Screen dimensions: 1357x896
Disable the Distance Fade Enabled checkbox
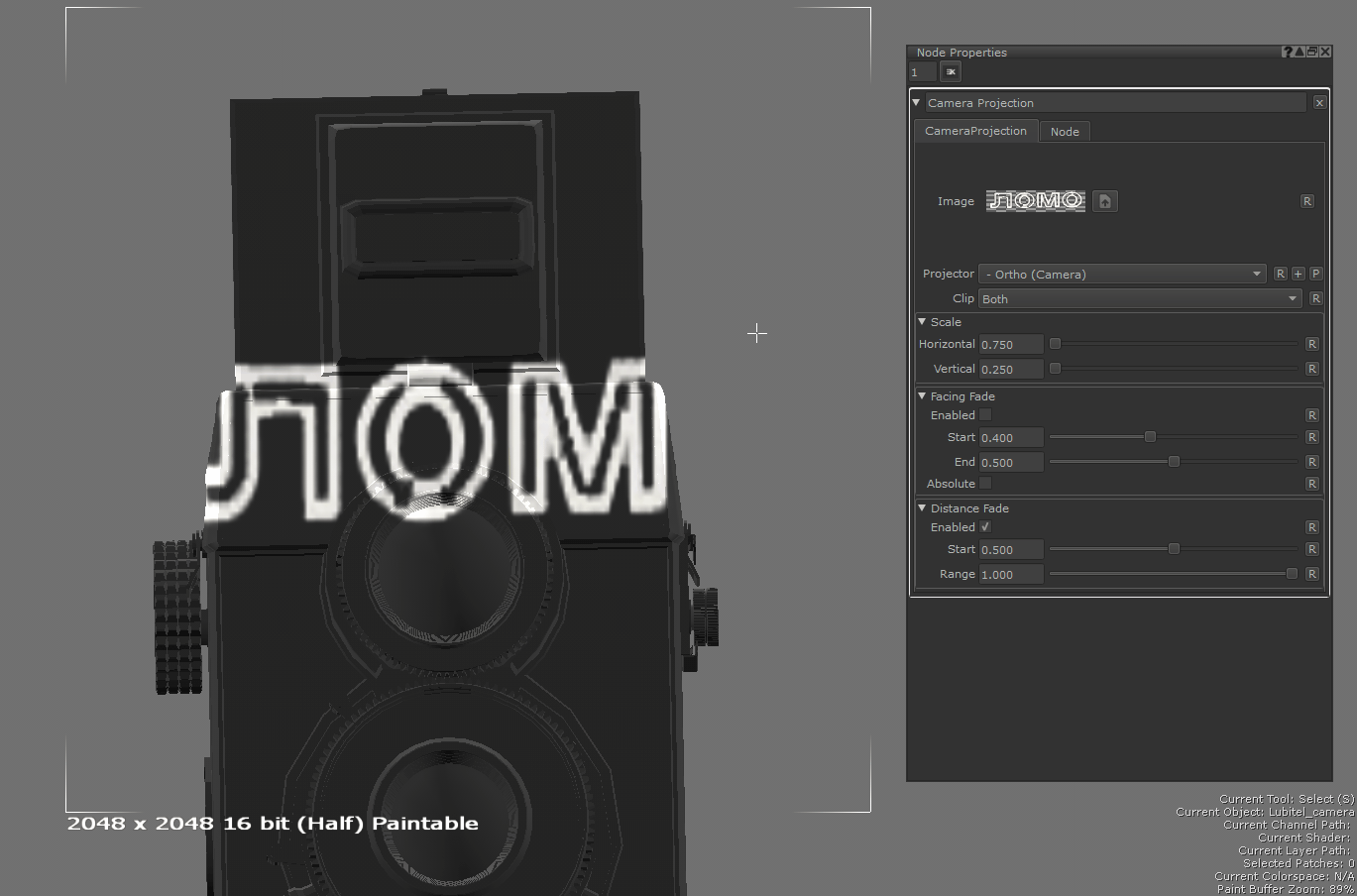985,527
